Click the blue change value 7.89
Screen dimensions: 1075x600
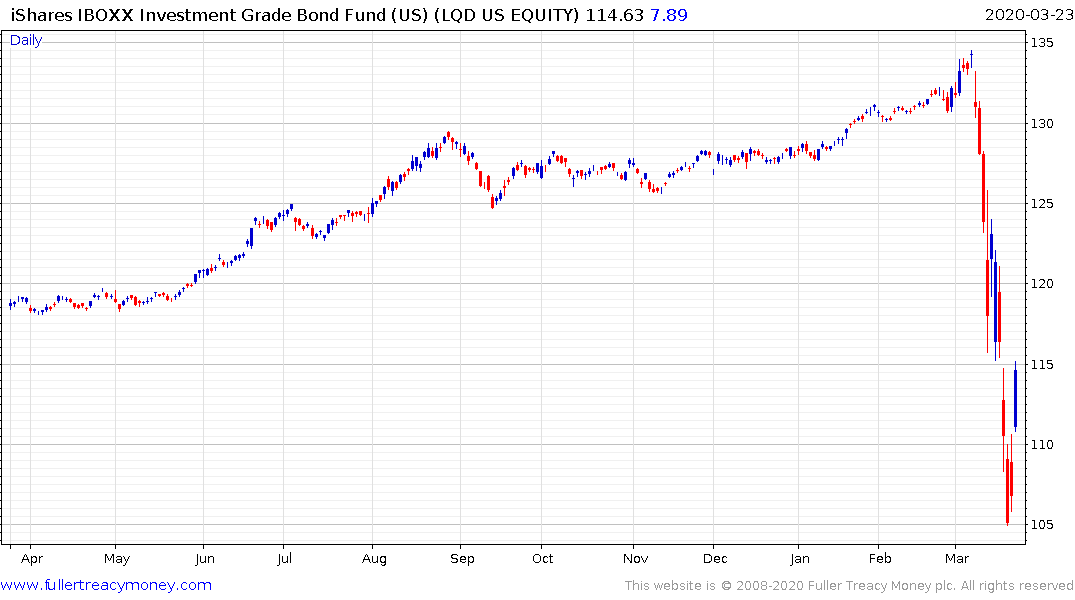pos(668,15)
